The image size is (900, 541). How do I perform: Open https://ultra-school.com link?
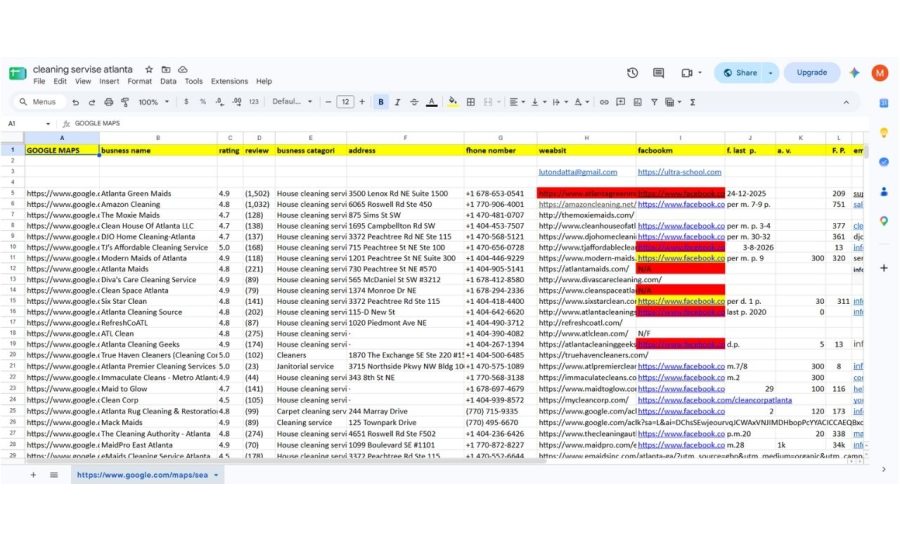click(679, 172)
